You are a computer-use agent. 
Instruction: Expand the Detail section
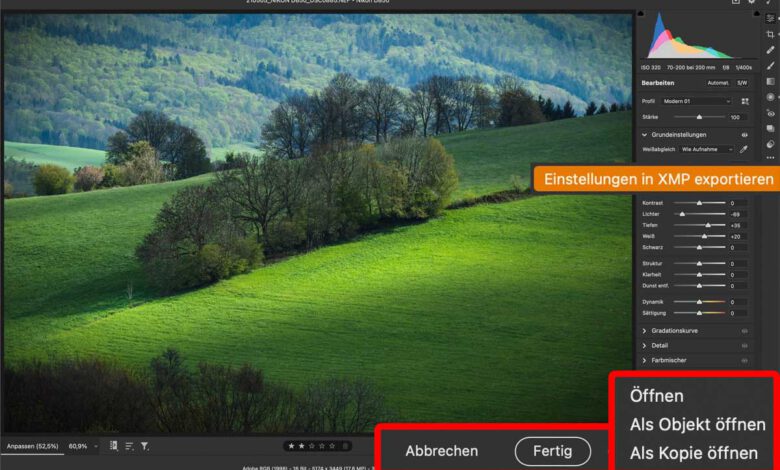tap(644, 346)
